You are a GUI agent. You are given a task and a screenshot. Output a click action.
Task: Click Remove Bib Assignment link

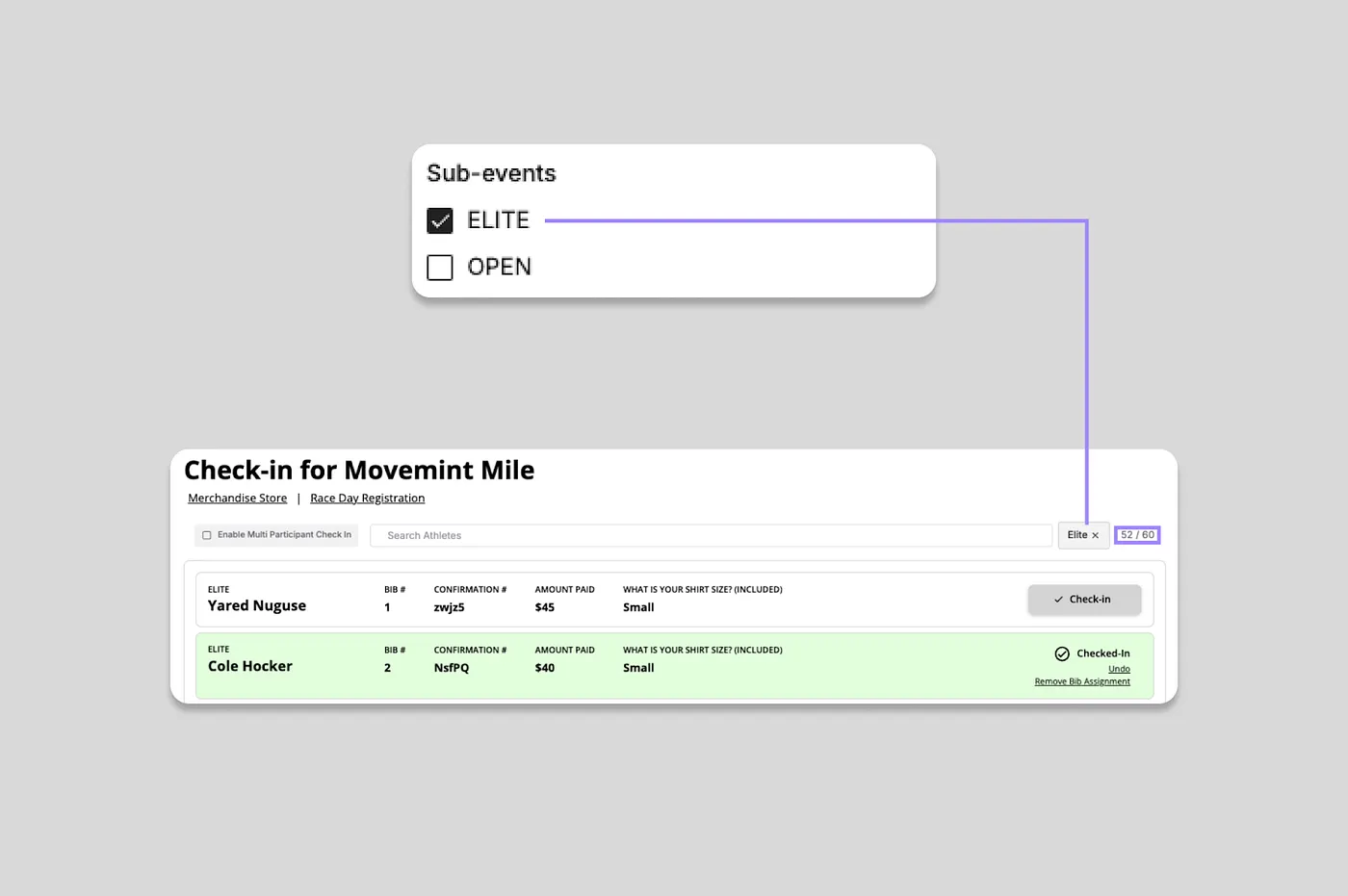coord(1082,681)
